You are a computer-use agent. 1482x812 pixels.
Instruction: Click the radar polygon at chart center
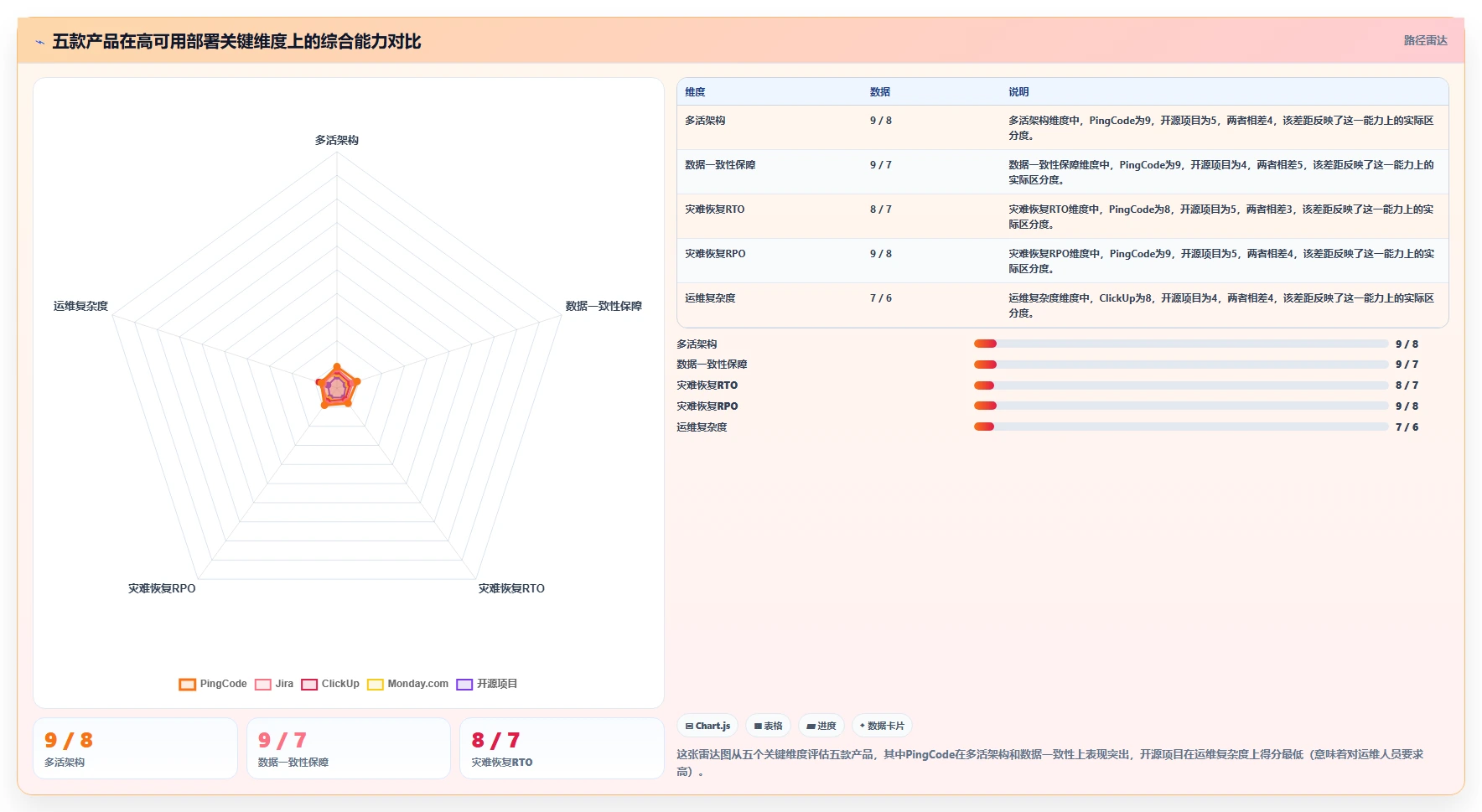[x=337, y=387]
